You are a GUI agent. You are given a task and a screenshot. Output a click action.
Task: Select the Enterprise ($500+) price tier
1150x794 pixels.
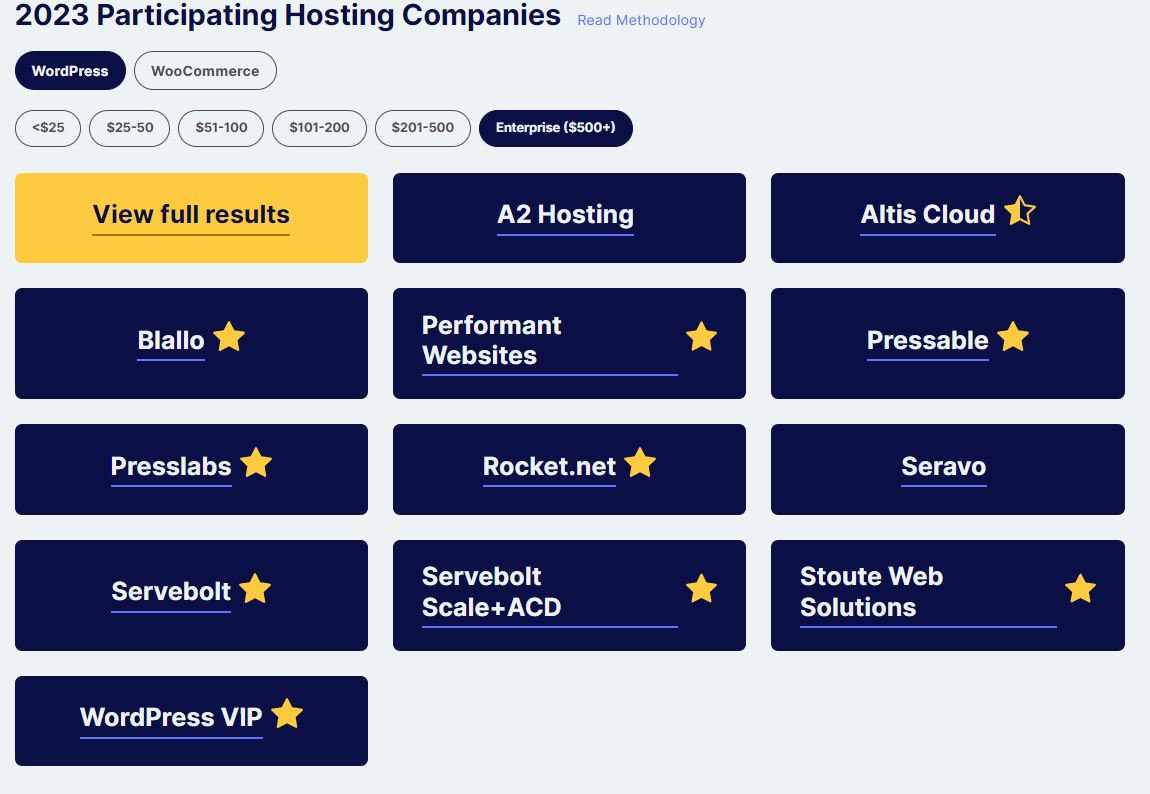(x=556, y=128)
